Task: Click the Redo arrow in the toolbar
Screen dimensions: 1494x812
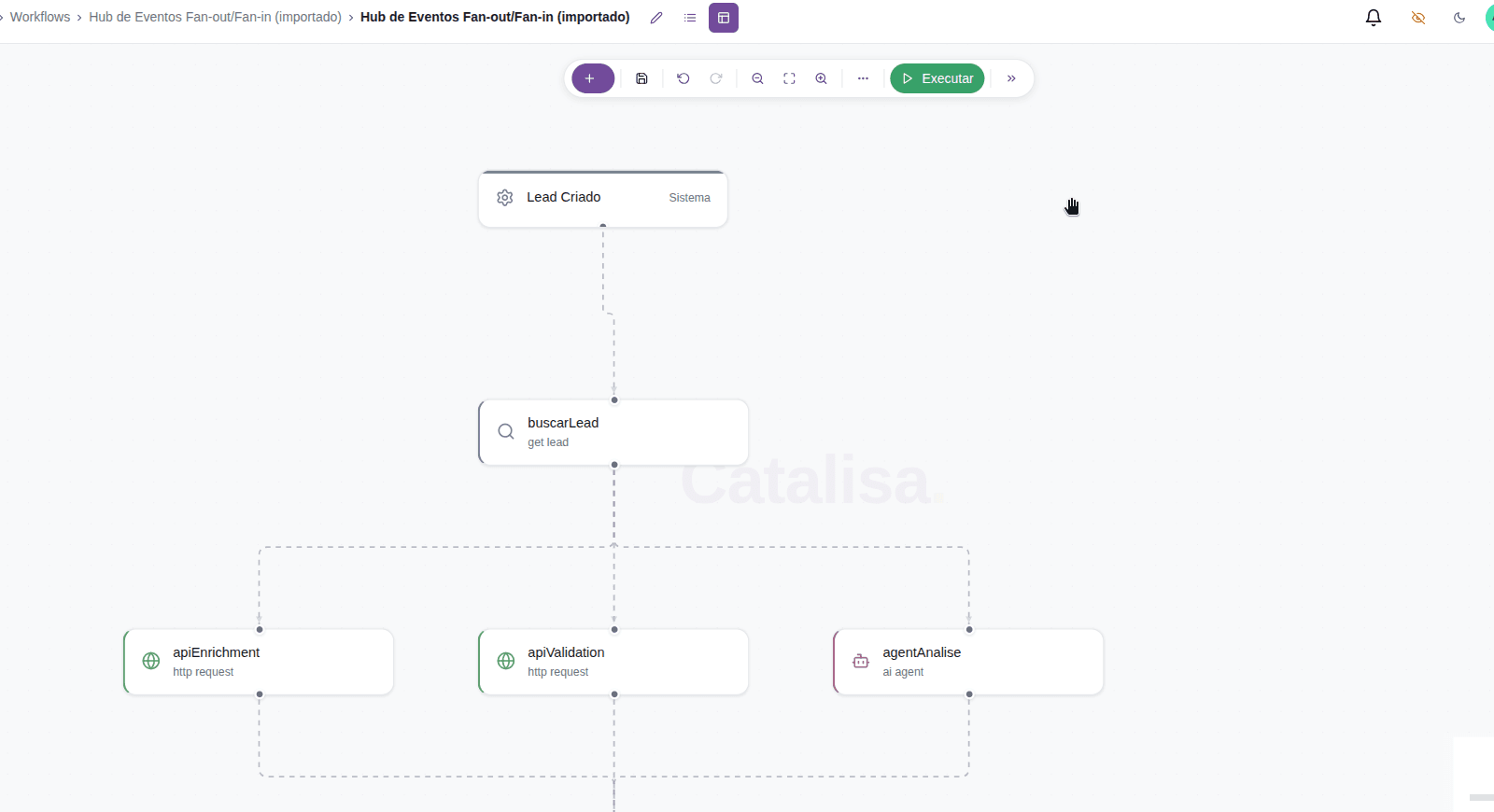Action: (716, 78)
